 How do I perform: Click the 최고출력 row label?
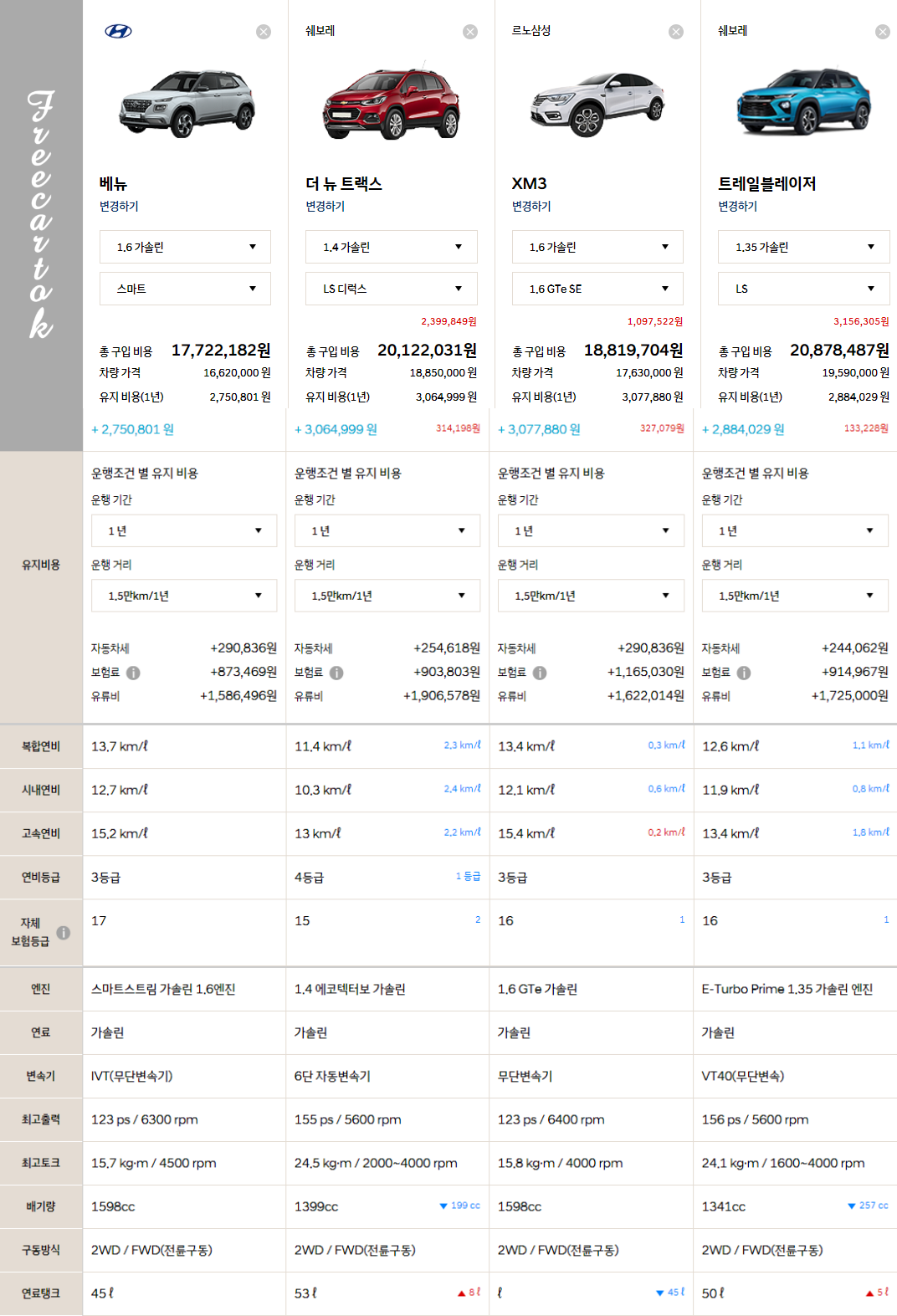click(41, 1119)
